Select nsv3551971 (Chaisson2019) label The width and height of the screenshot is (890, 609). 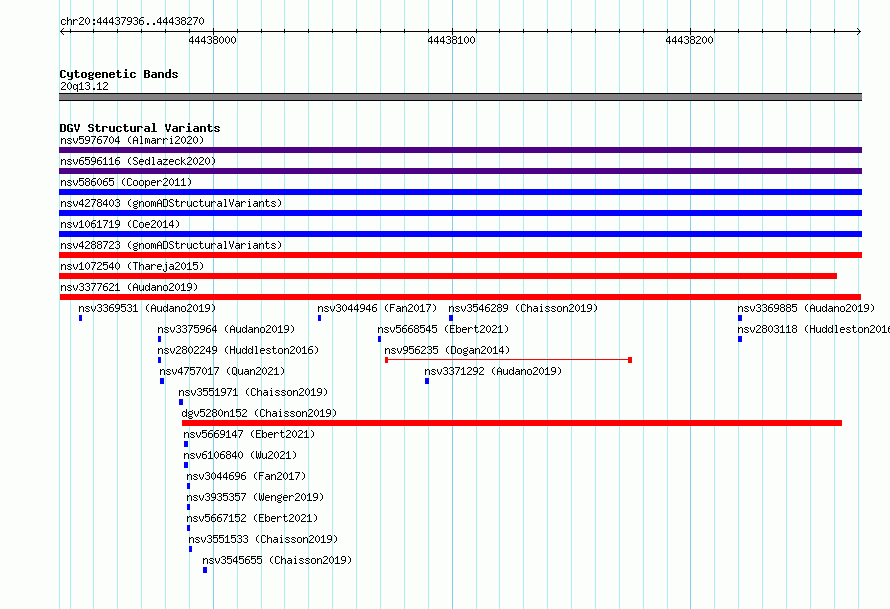[253, 392]
